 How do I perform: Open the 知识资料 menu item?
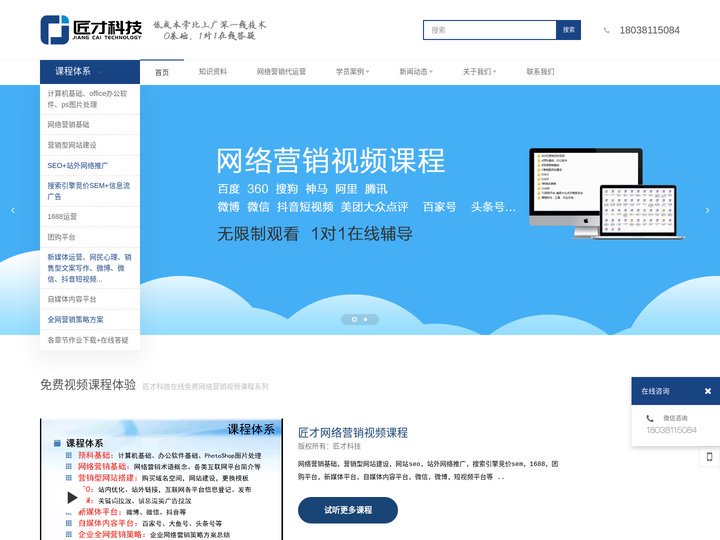pos(213,72)
